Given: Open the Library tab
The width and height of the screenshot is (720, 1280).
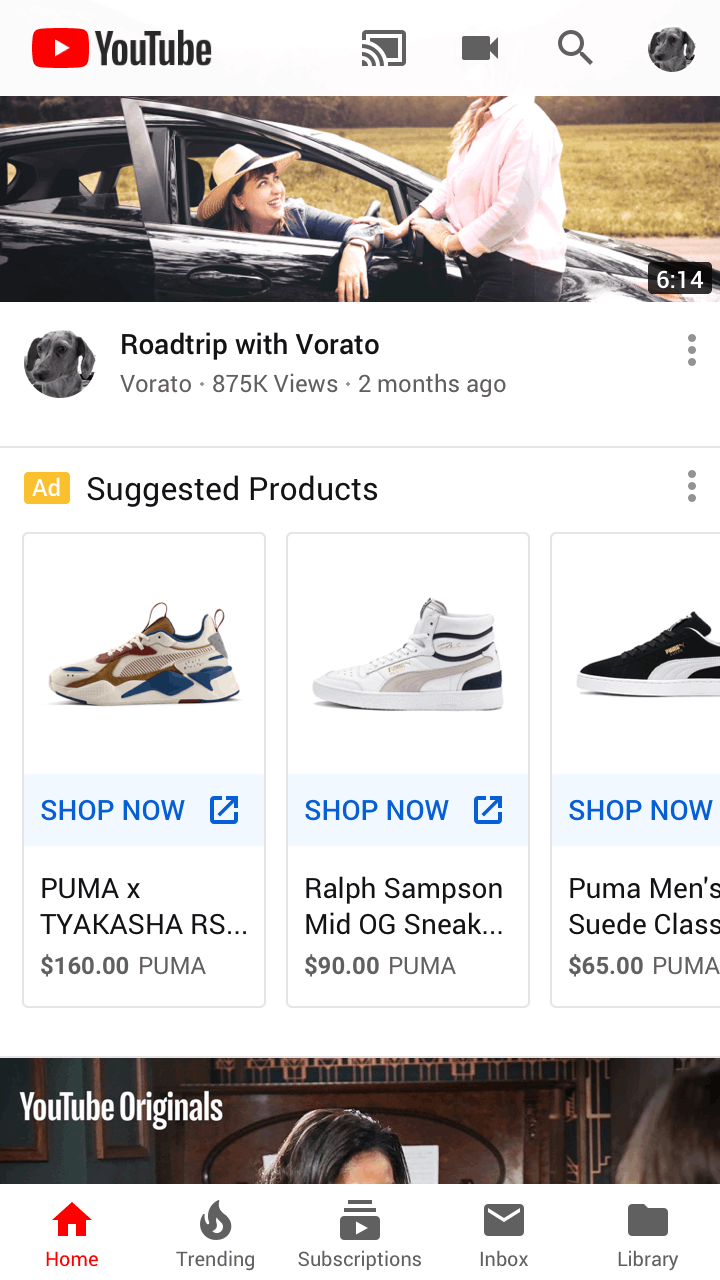Looking at the screenshot, I should tap(648, 1234).
